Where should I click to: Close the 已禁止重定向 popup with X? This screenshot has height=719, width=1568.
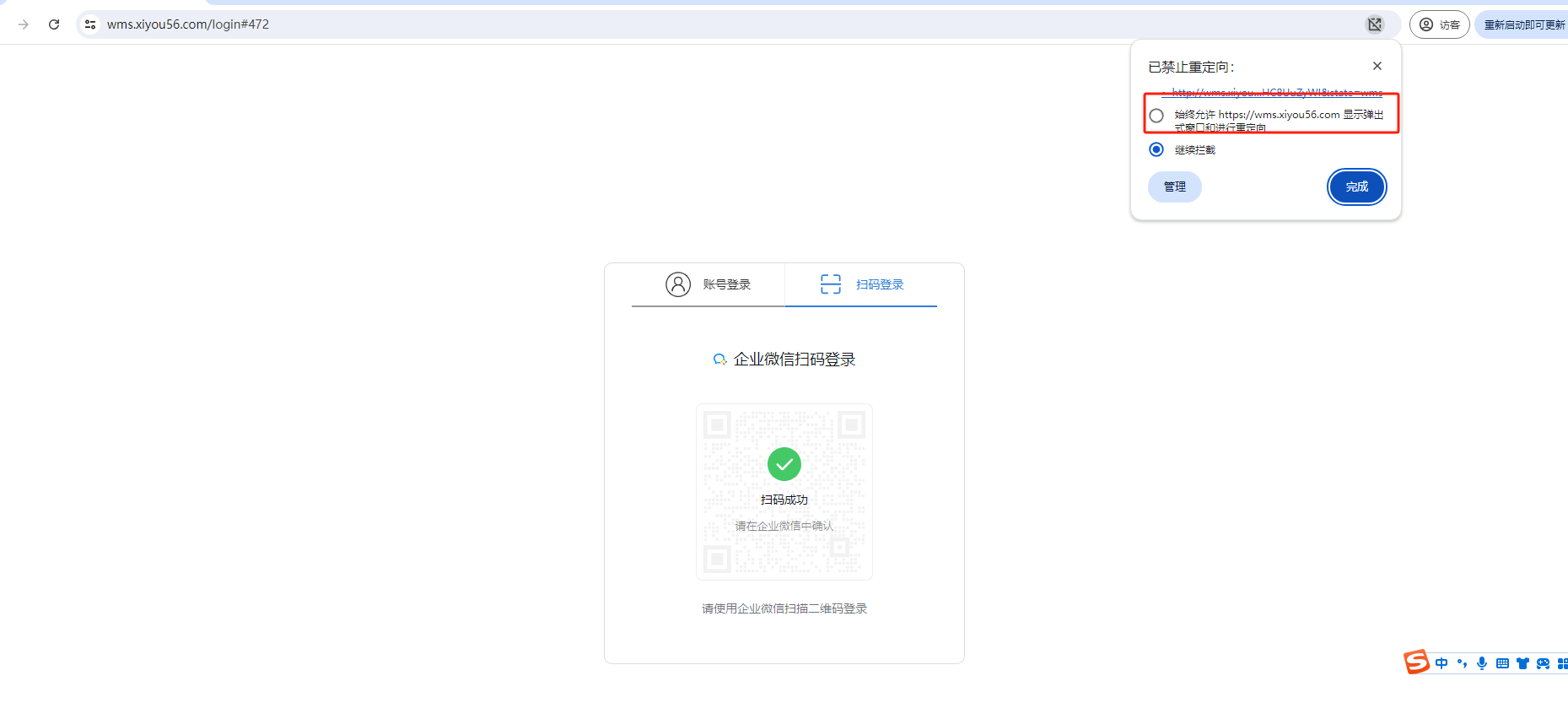point(1377,66)
